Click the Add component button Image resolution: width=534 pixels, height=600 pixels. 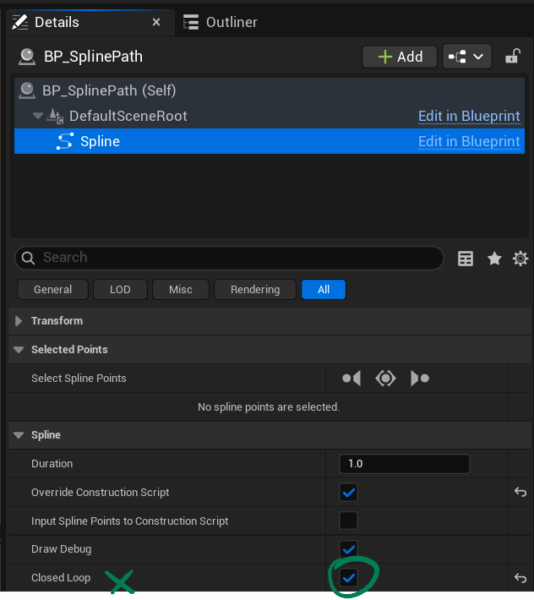pyautogui.click(x=399, y=57)
